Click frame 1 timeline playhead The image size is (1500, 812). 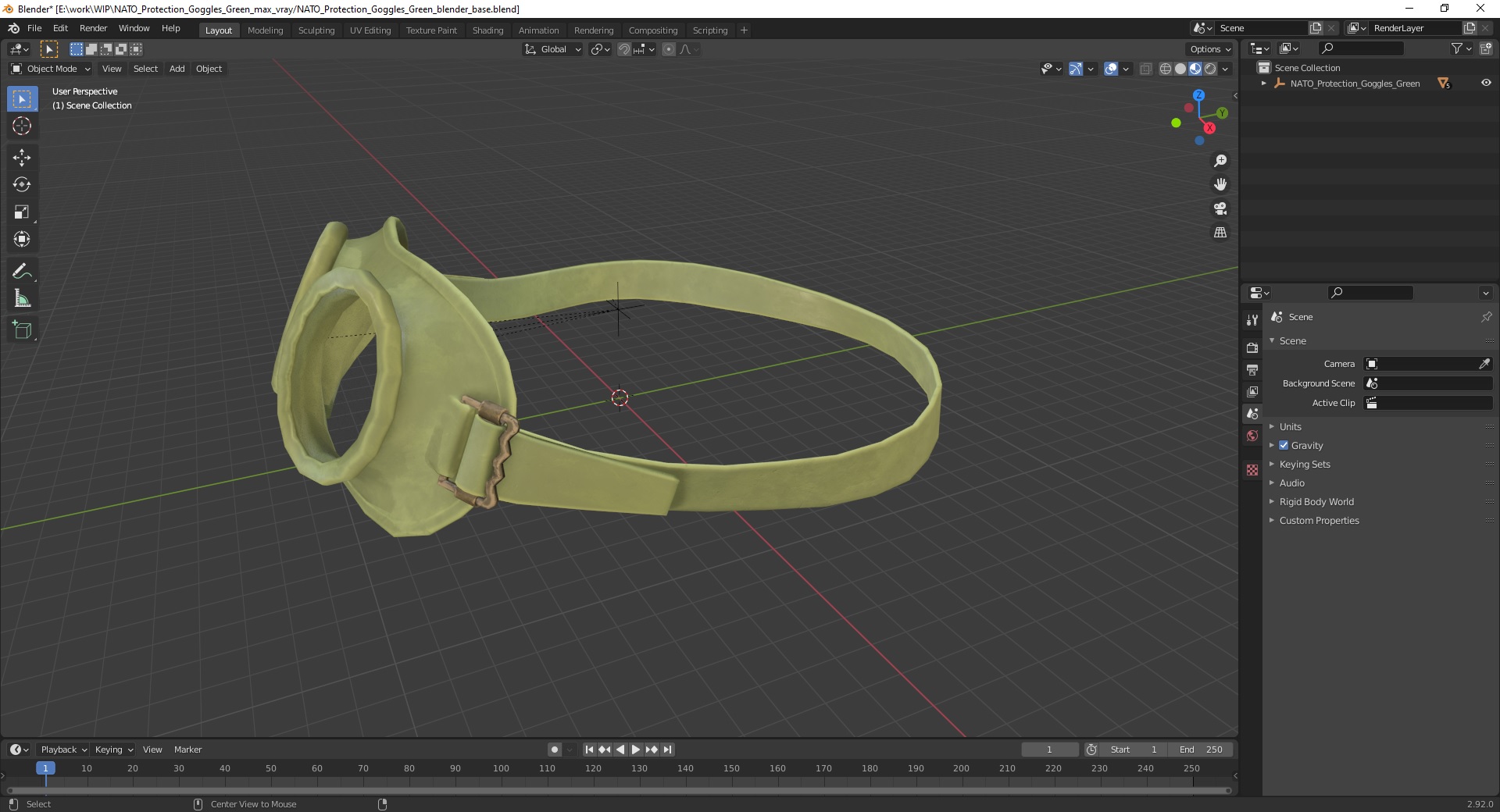45,768
